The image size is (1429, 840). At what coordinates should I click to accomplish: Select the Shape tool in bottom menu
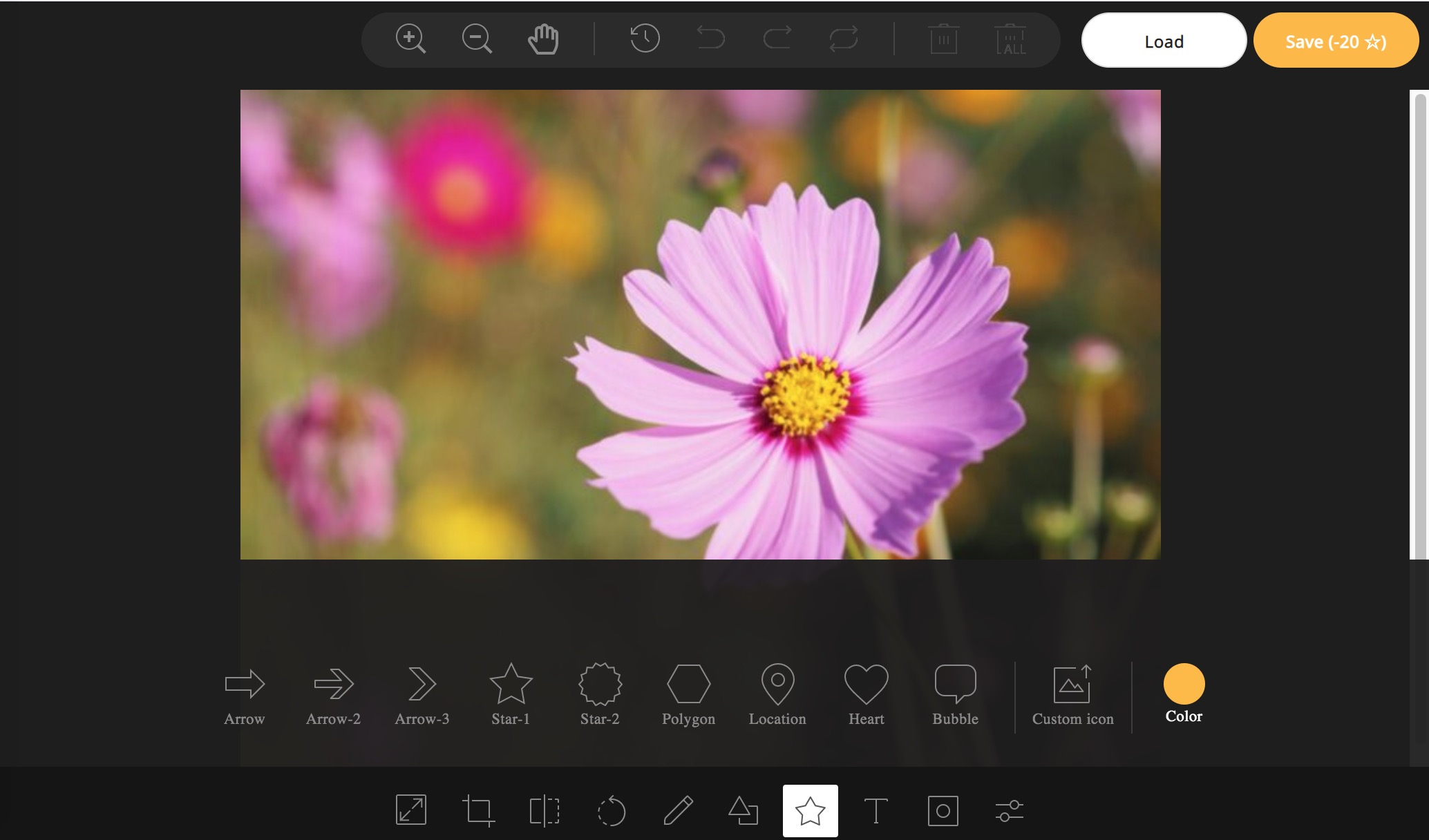click(744, 810)
